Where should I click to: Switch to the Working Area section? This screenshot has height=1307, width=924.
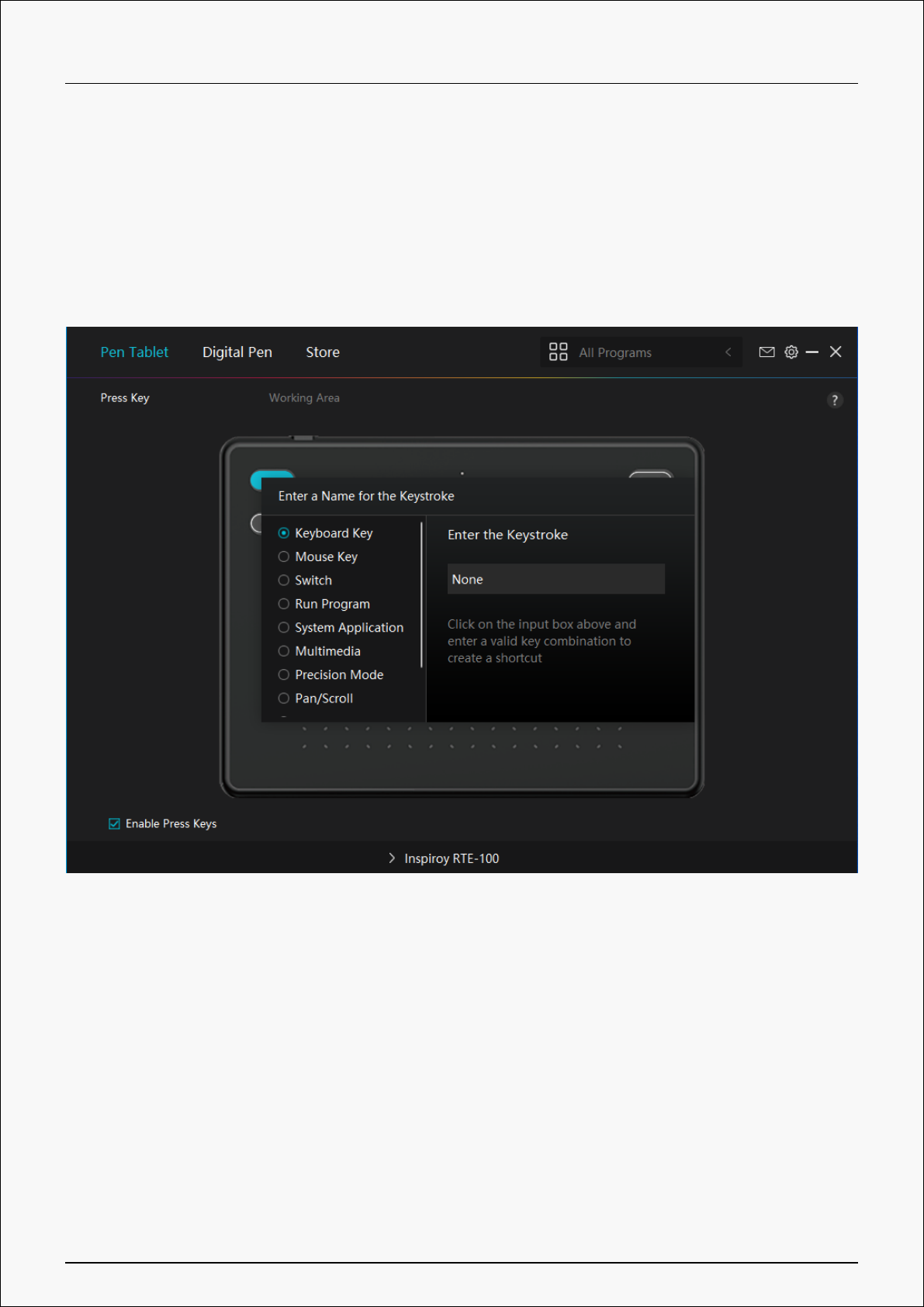[304, 398]
